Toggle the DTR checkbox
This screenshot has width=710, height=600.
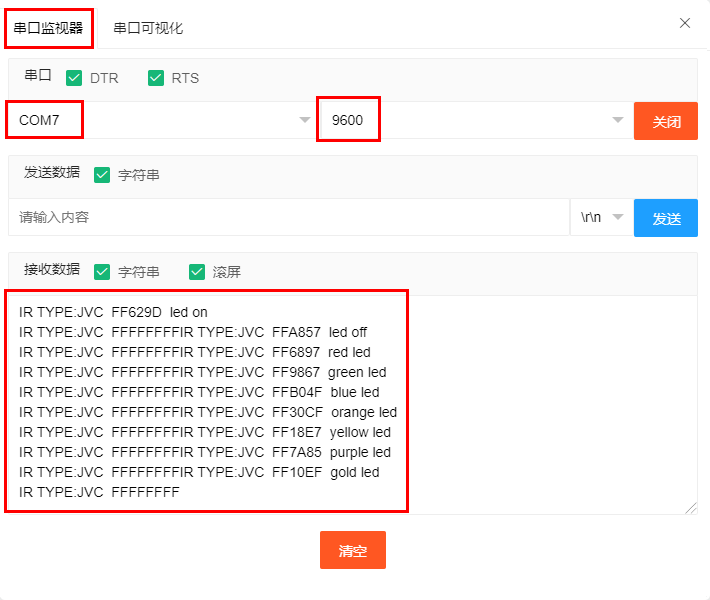pyautogui.click(x=74, y=78)
